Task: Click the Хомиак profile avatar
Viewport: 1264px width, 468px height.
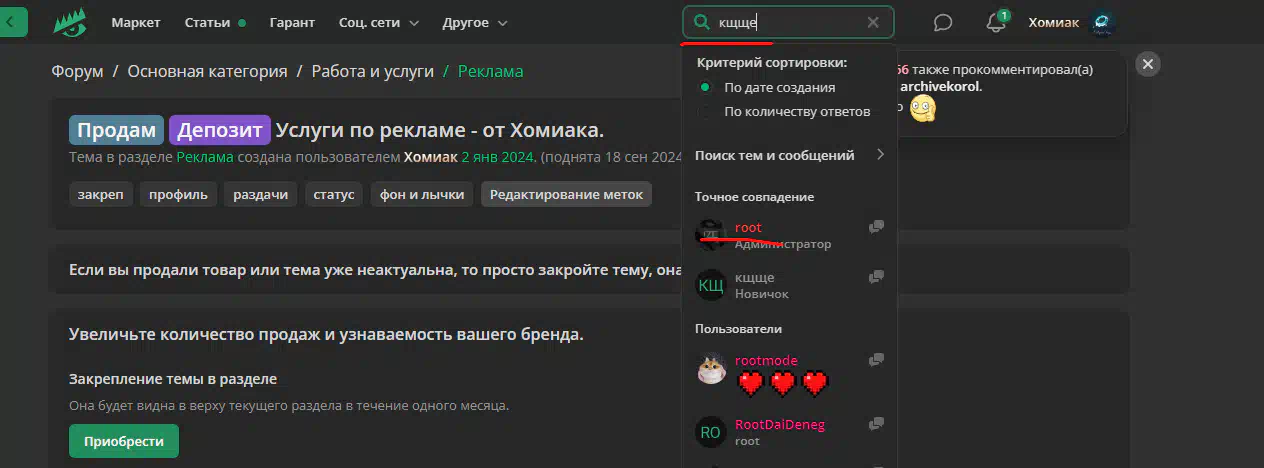Action: pyautogui.click(x=1101, y=22)
